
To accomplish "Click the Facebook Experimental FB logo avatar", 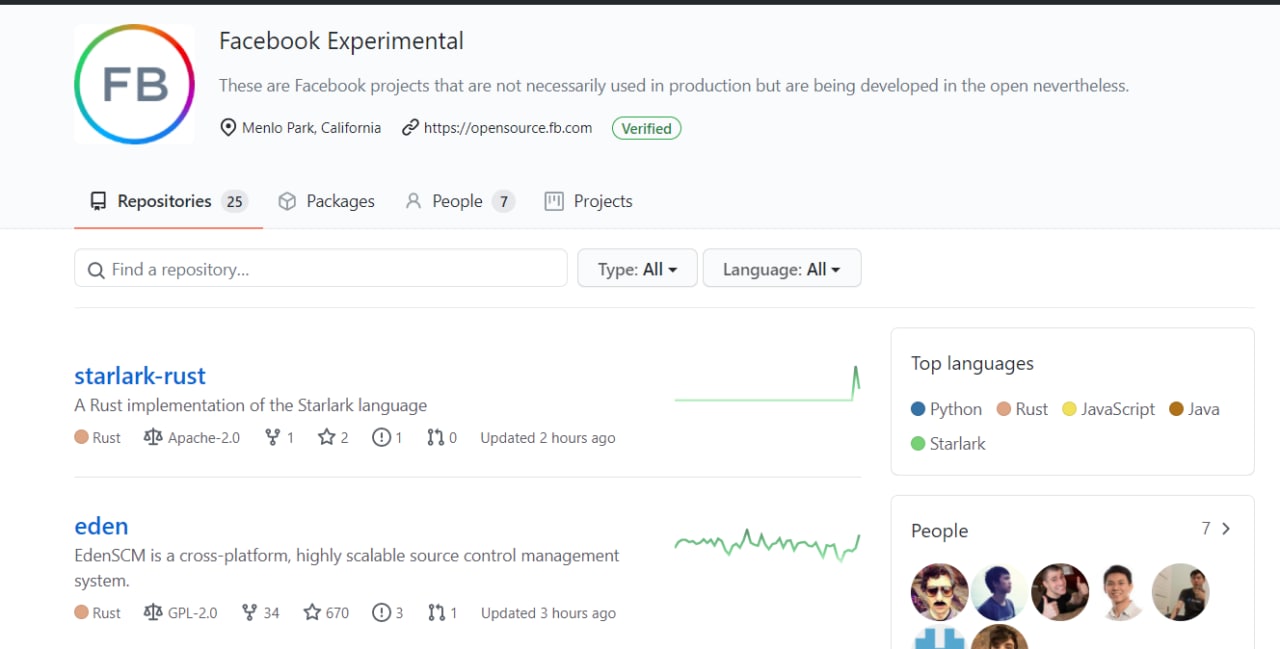I will 134,84.
